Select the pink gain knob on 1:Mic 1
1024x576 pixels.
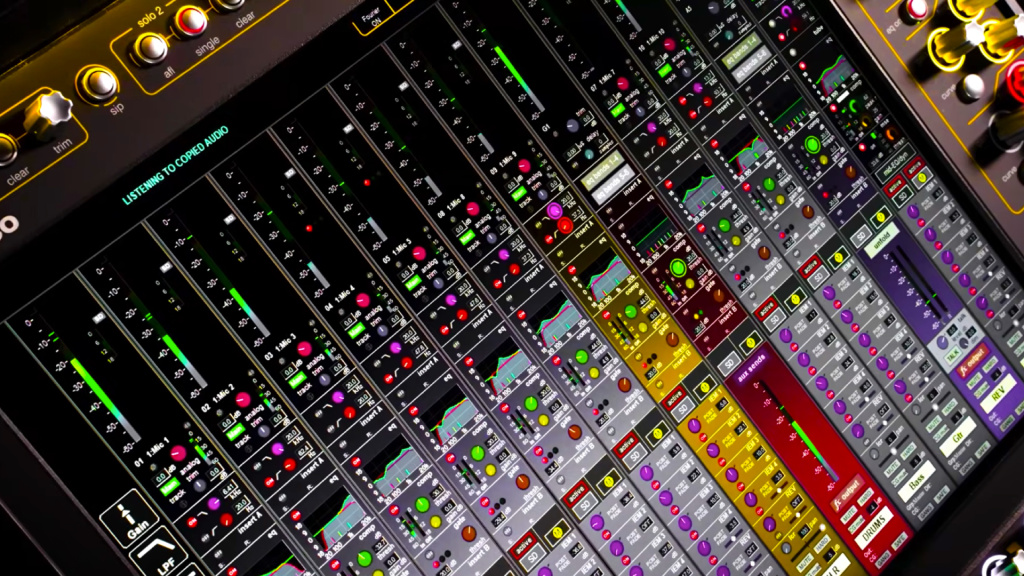(178, 453)
